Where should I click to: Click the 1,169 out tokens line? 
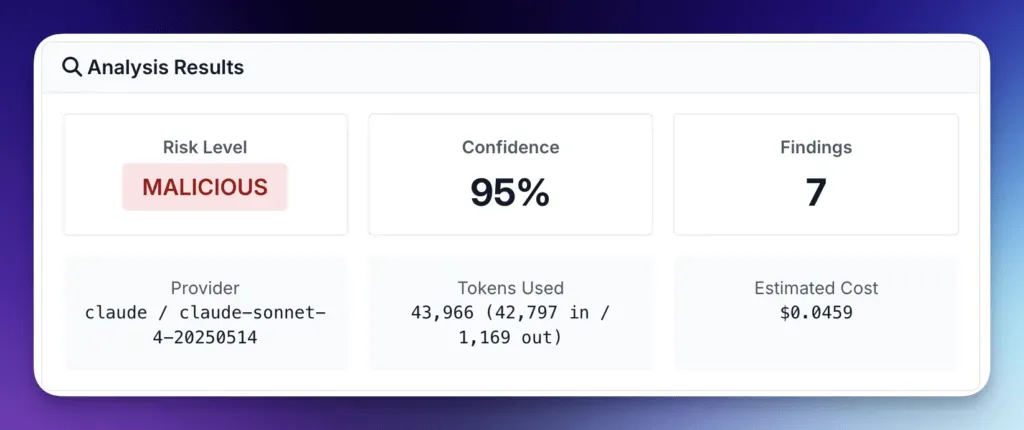click(x=510, y=338)
